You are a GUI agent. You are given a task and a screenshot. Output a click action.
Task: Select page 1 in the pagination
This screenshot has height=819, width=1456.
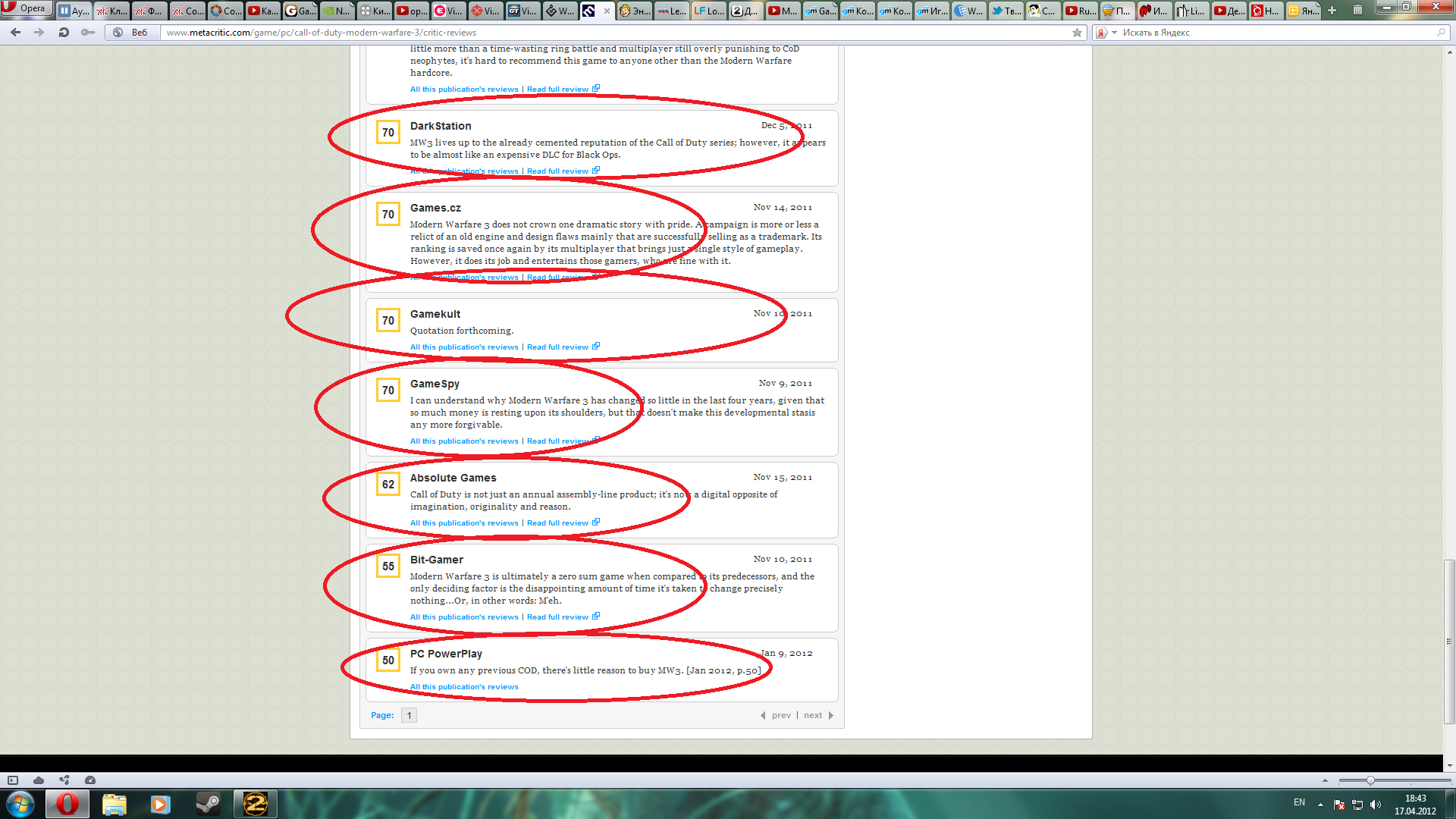[x=409, y=715]
